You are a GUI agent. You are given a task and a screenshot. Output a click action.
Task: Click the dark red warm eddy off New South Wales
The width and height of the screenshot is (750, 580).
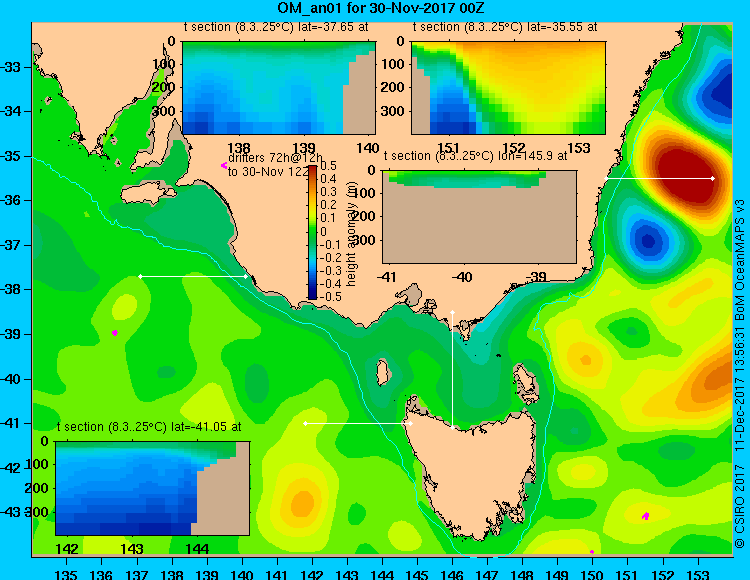coord(685,175)
